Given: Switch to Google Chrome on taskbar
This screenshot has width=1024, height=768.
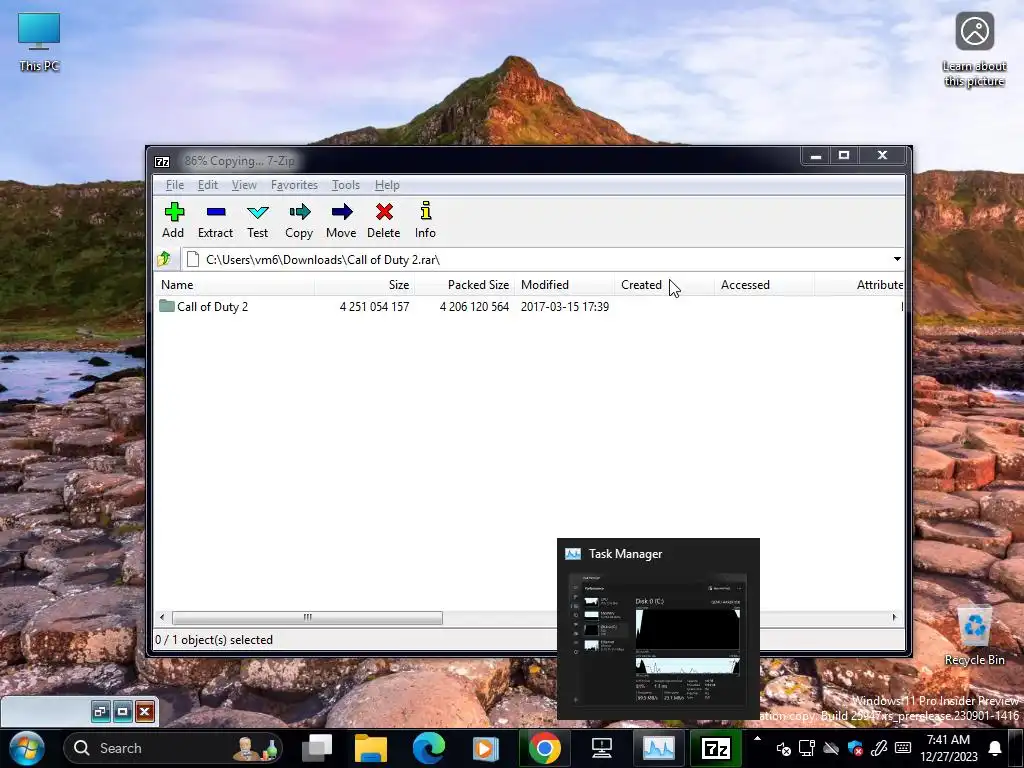Looking at the screenshot, I should click(x=545, y=748).
